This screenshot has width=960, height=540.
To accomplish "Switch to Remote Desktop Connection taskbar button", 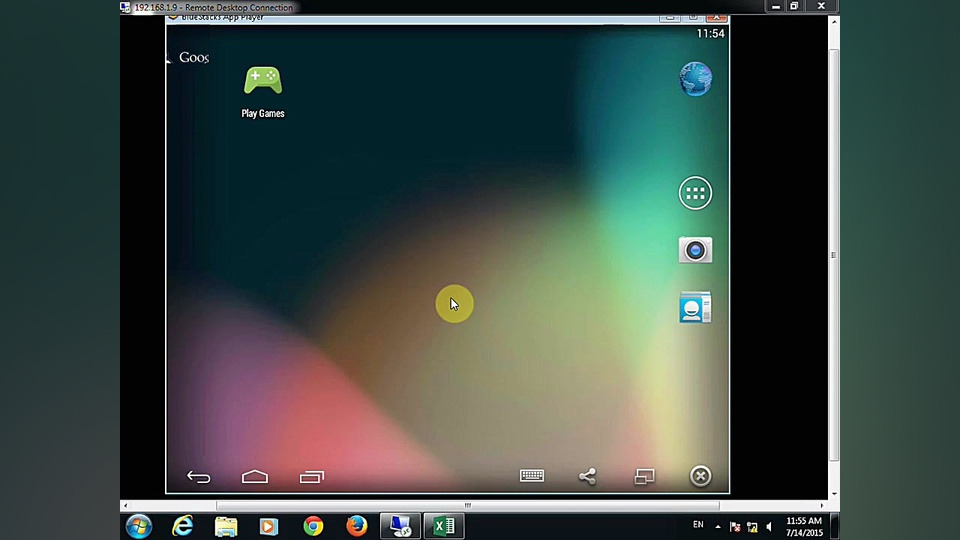I will coord(400,526).
